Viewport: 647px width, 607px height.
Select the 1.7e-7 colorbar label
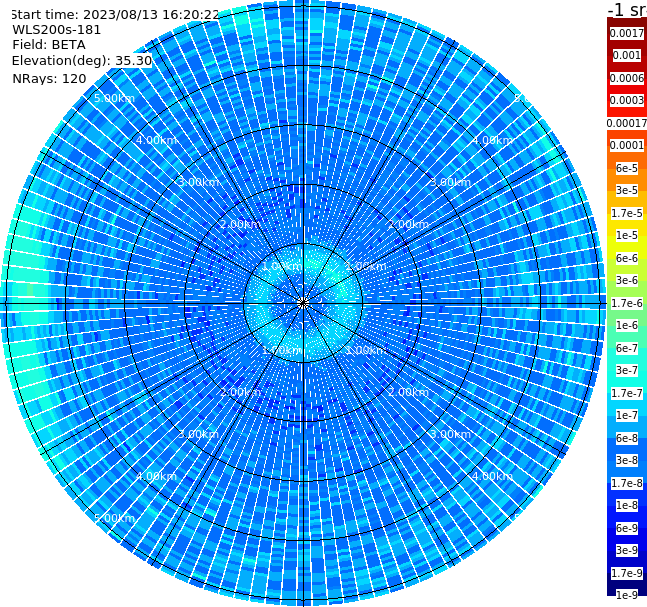pyautogui.click(x=627, y=393)
